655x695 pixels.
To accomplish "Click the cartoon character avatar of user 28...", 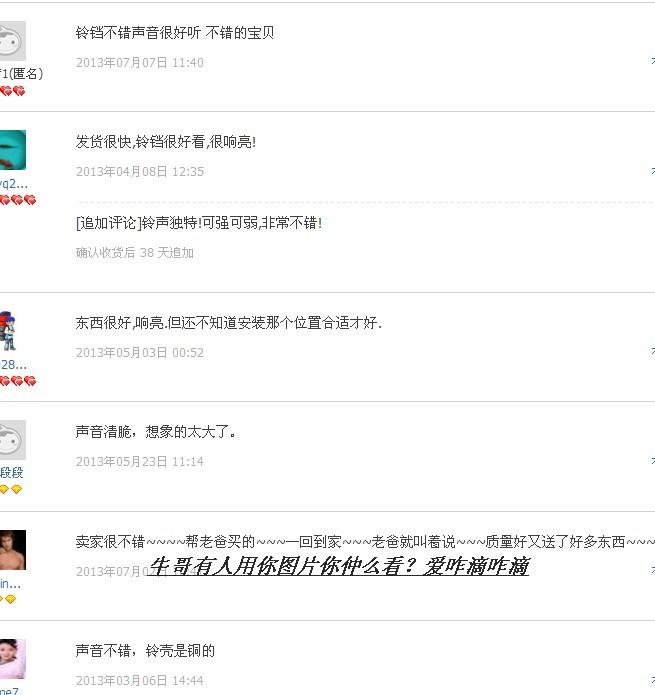I will point(9,331).
